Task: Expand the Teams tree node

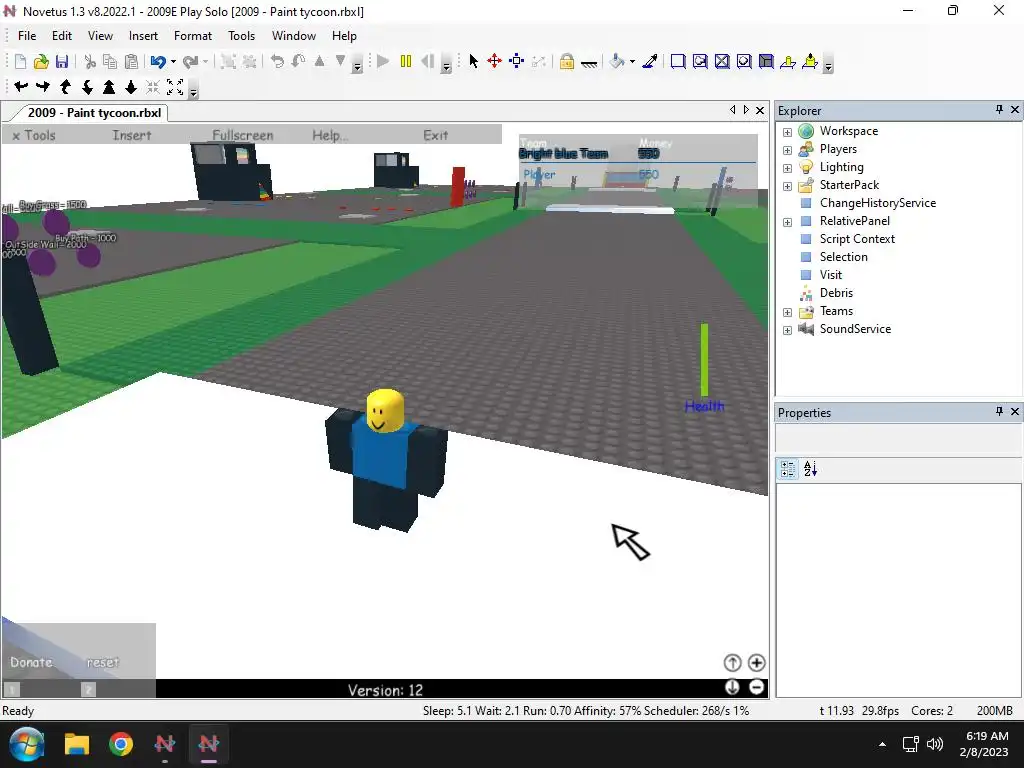Action: click(x=788, y=312)
